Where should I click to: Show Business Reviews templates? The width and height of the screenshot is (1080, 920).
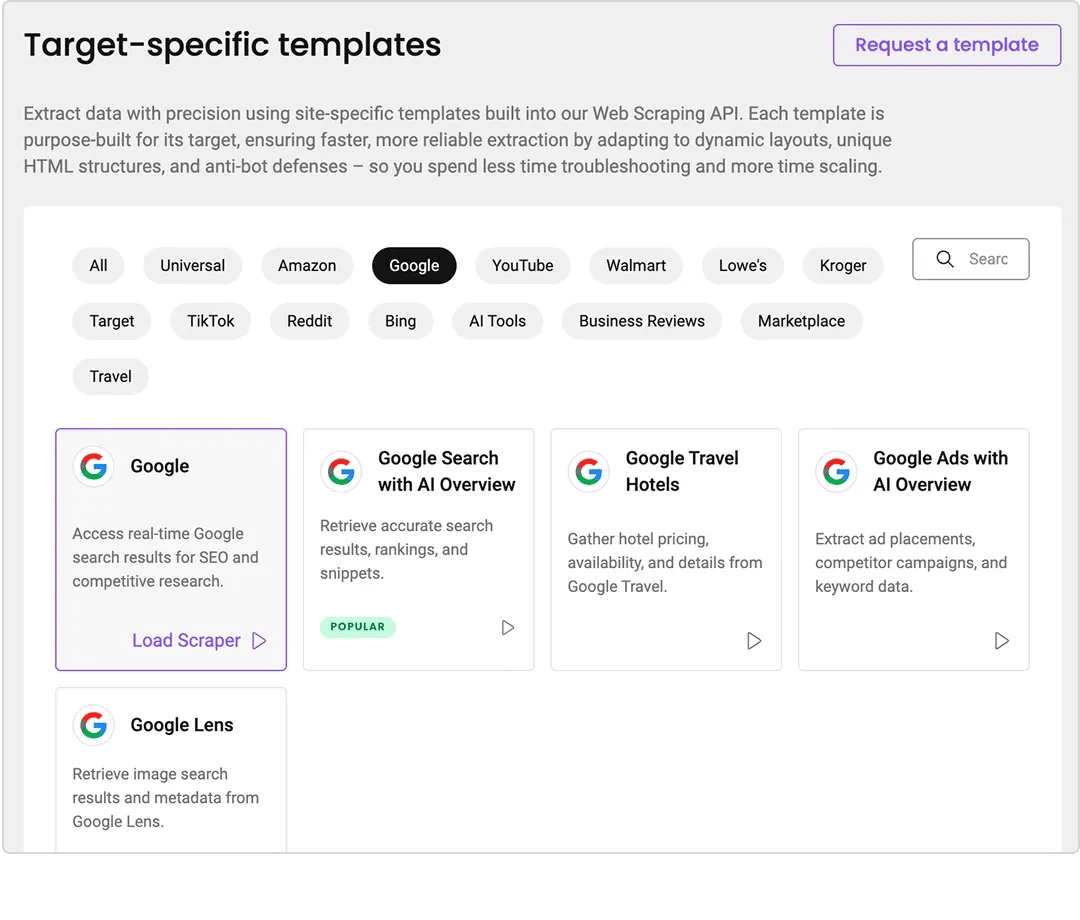[x=642, y=321]
